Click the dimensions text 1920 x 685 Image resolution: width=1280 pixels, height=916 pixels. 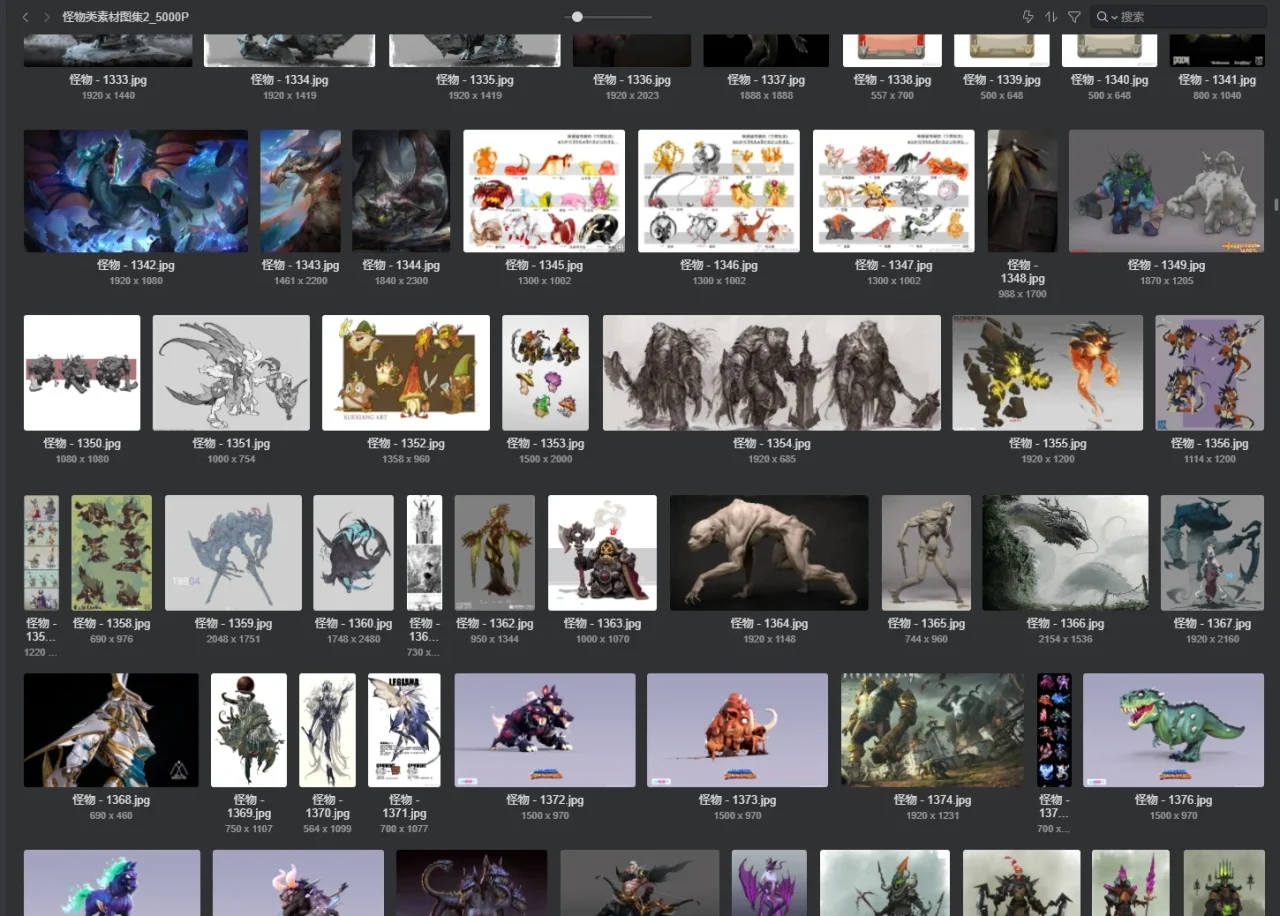tap(771, 459)
